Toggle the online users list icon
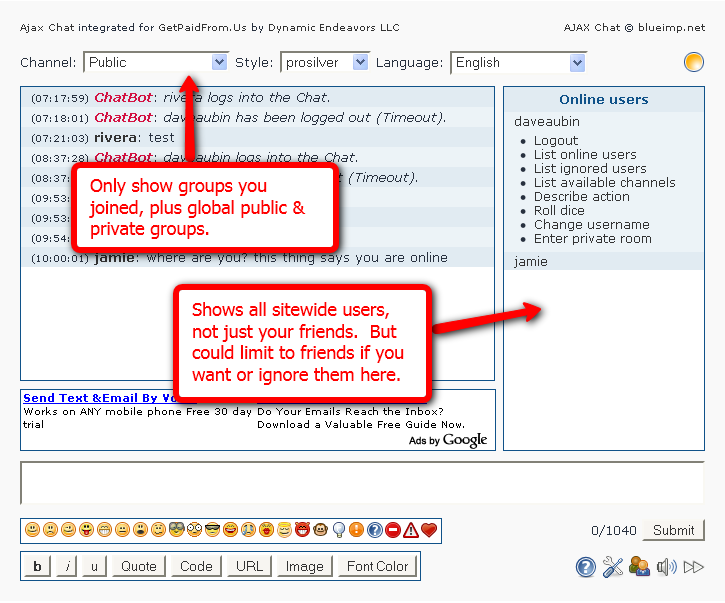 (640, 567)
